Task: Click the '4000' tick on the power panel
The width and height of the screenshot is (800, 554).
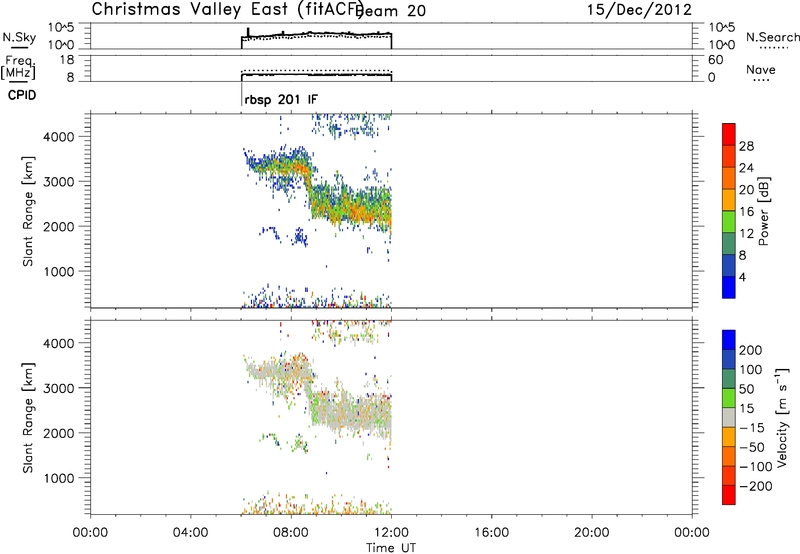Action: tap(59, 137)
